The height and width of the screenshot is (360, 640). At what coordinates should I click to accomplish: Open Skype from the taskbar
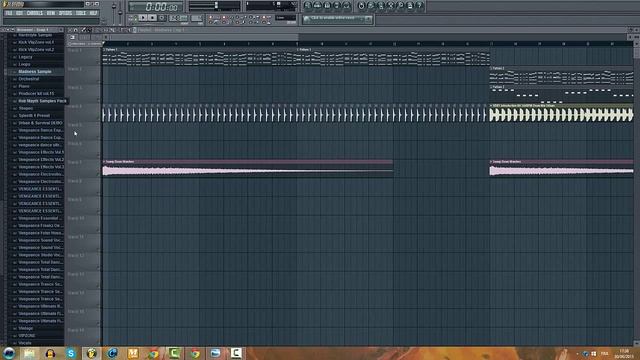(x=71, y=353)
